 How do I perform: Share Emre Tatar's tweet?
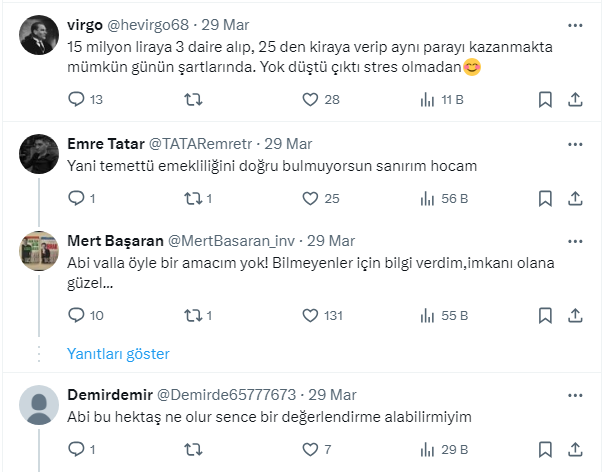(575, 198)
